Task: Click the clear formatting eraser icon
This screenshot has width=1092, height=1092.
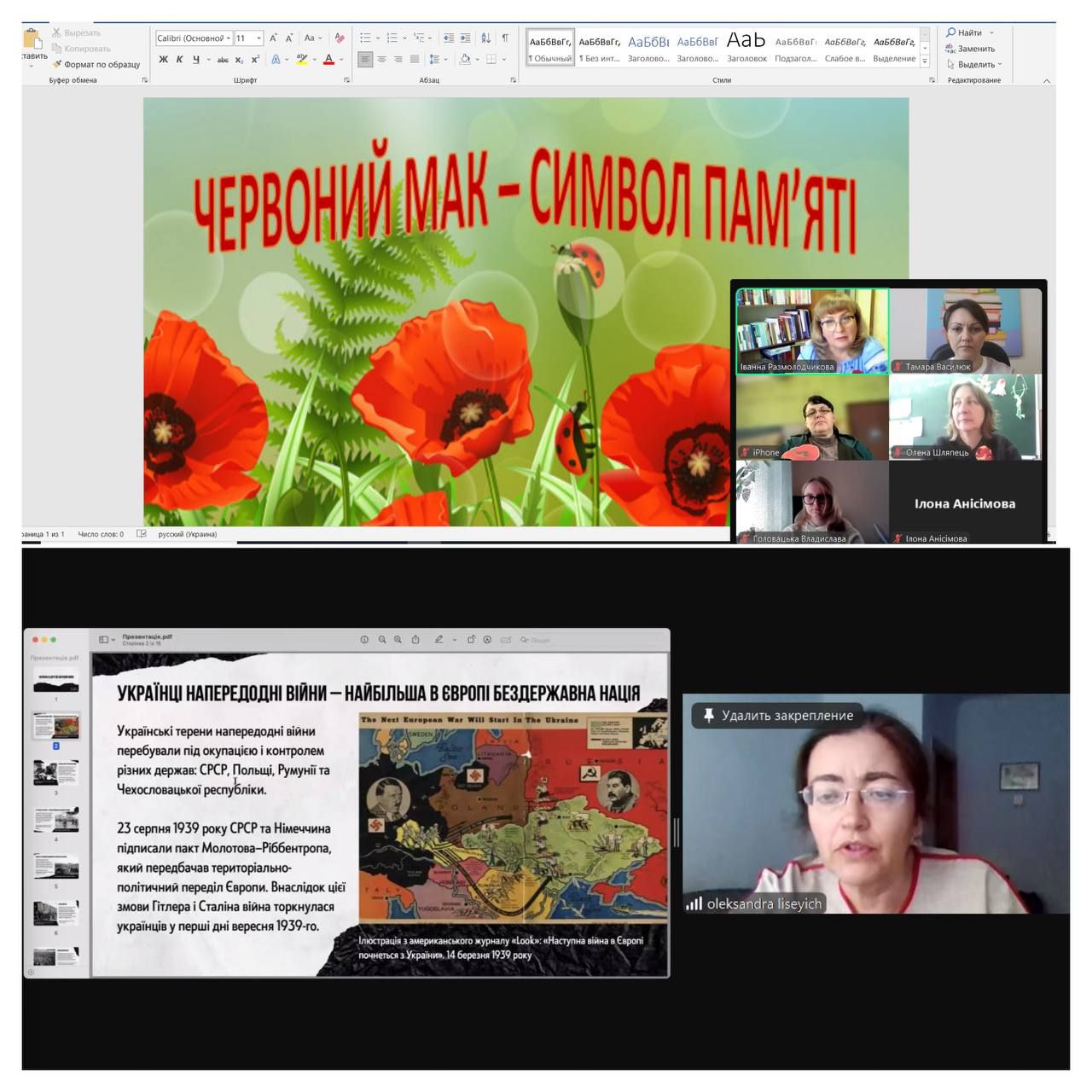Action: click(340, 38)
